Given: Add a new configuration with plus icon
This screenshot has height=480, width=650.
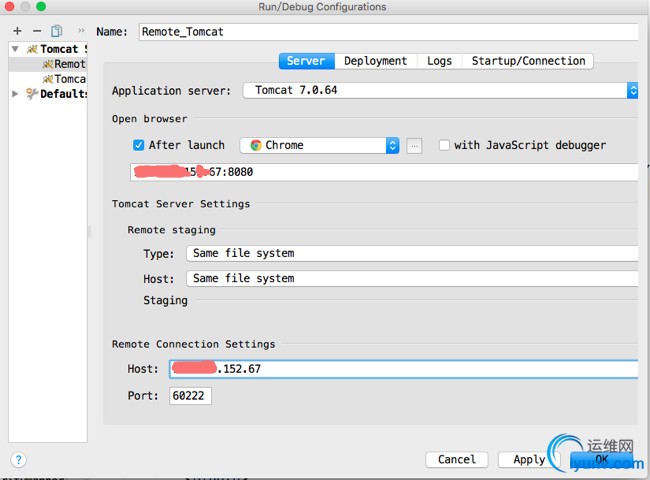Looking at the screenshot, I should (x=17, y=31).
